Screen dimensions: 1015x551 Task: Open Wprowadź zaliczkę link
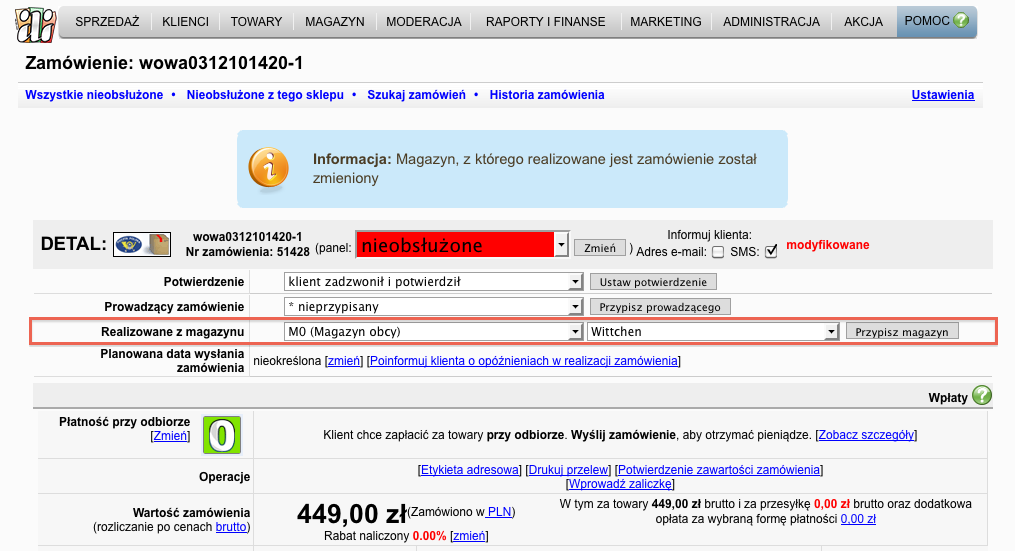(x=620, y=484)
